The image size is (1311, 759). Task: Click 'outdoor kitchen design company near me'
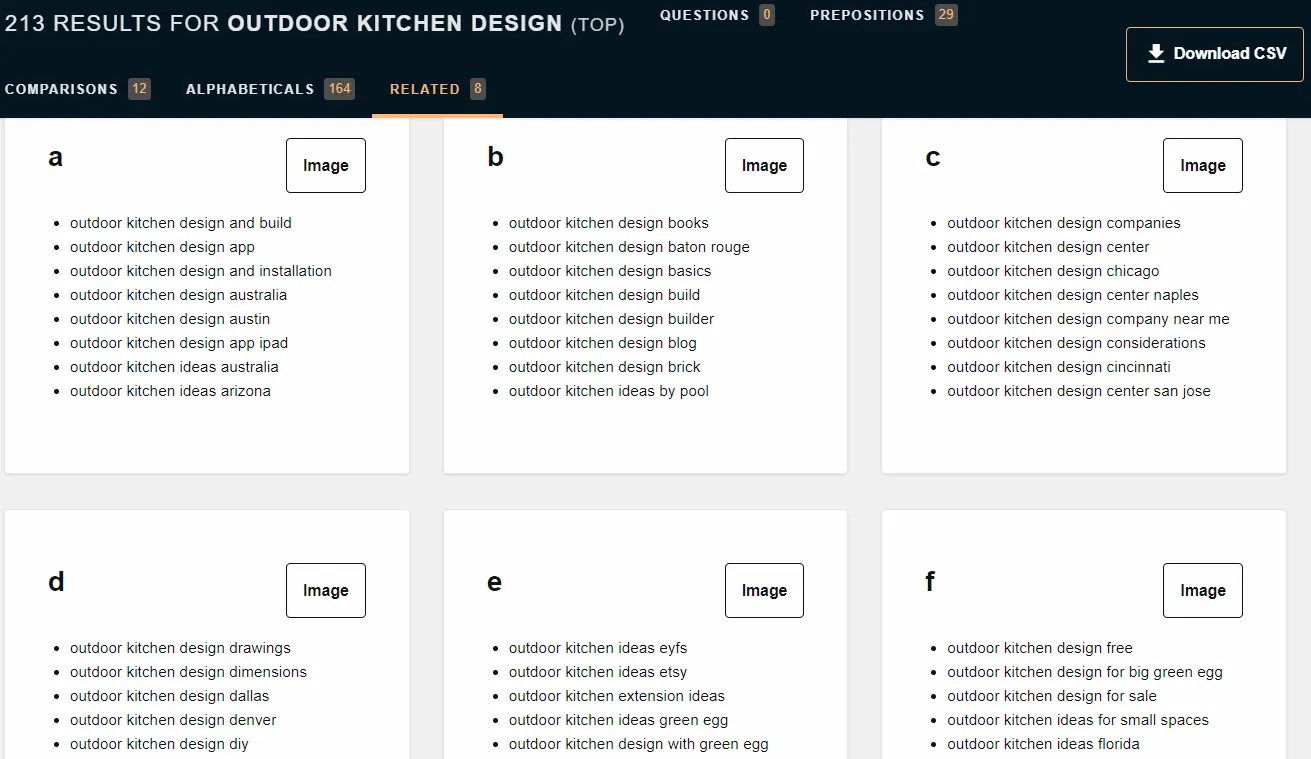tap(1088, 319)
